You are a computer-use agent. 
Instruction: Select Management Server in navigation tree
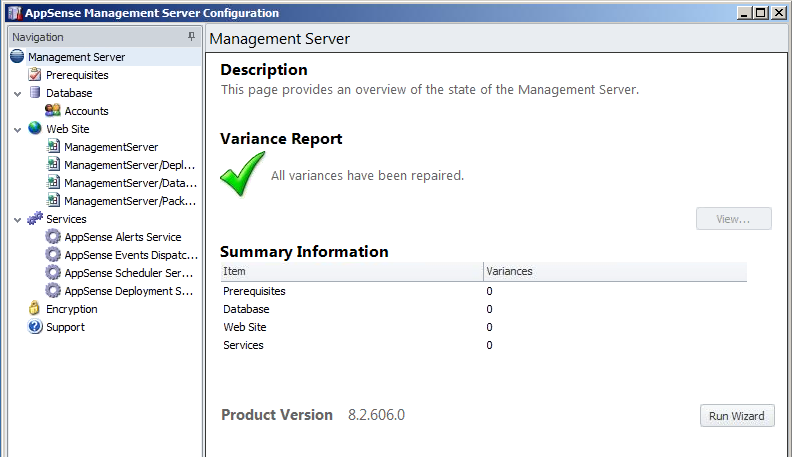pos(76,57)
